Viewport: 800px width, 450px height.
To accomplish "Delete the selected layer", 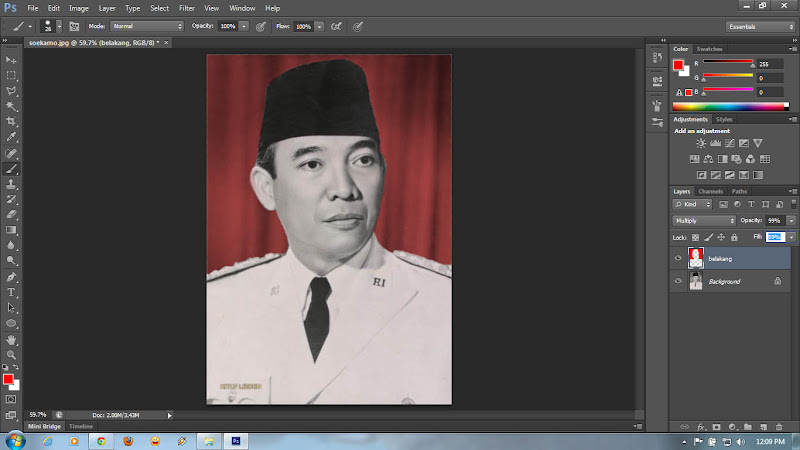I will (779, 427).
